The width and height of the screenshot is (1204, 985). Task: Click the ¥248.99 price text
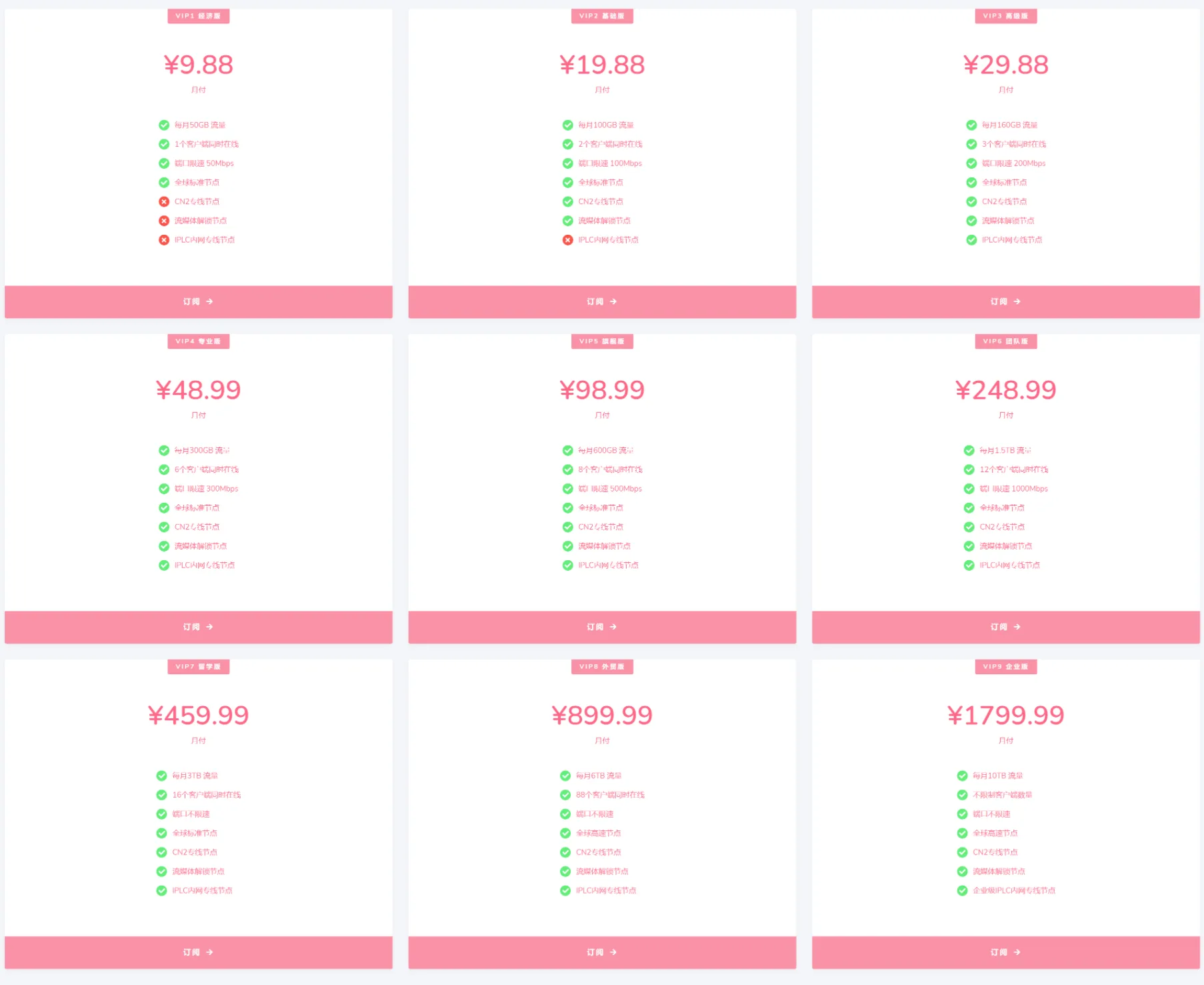tap(1005, 390)
